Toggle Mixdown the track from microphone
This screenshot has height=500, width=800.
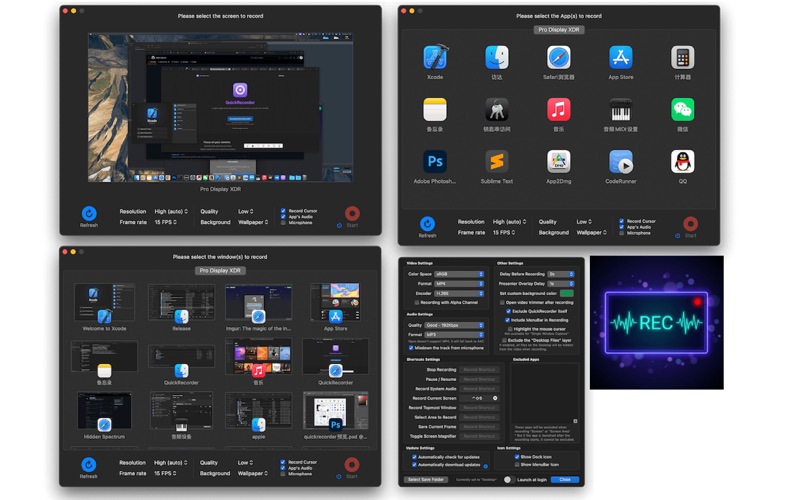411,348
